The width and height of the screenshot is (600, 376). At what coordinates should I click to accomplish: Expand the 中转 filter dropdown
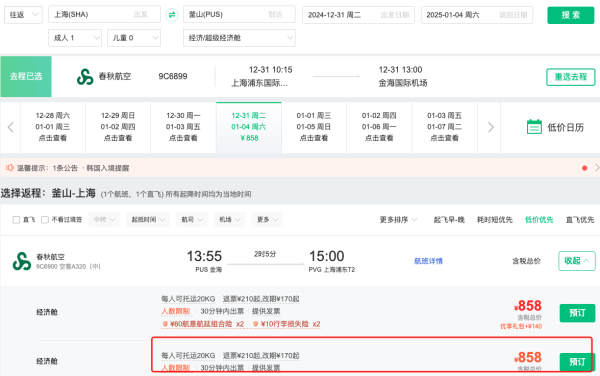point(104,220)
